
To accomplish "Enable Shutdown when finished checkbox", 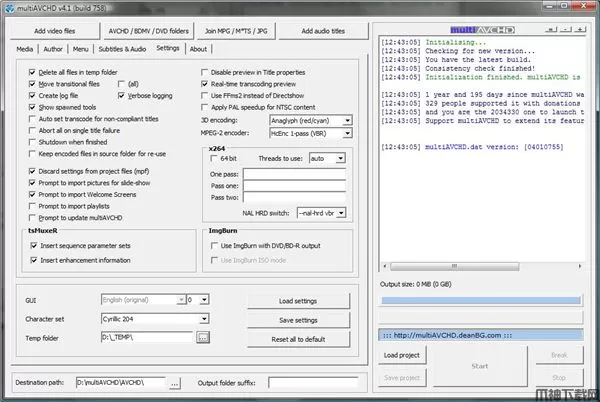I will (x=33, y=141).
